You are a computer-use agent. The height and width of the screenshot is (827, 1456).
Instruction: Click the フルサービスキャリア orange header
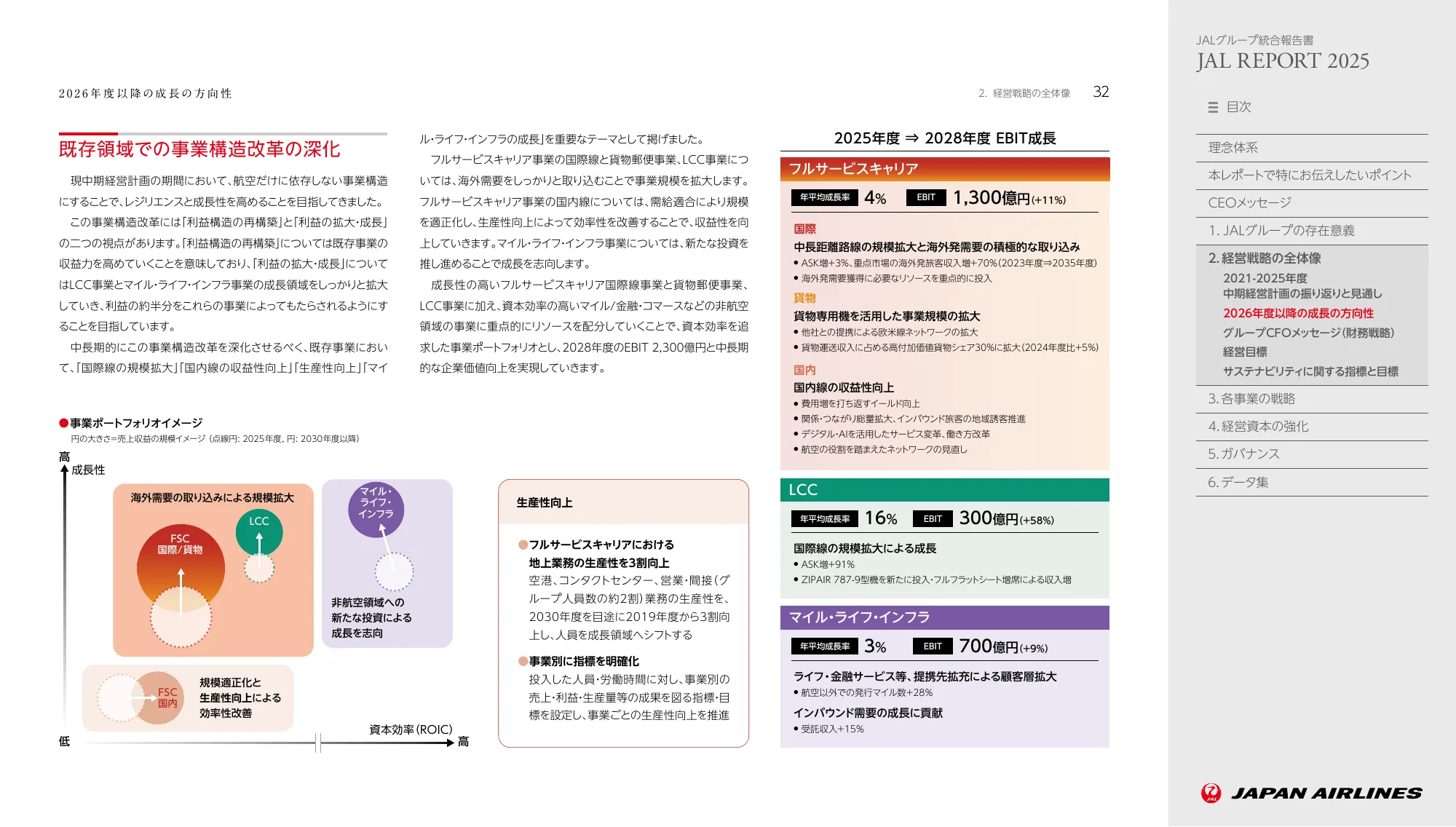(945, 169)
